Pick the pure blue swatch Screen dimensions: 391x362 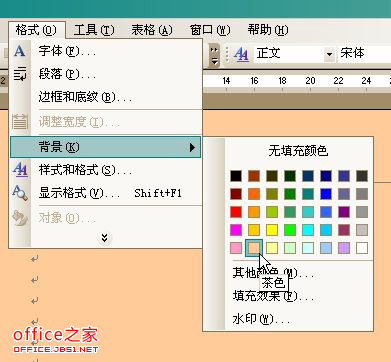point(326,194)
